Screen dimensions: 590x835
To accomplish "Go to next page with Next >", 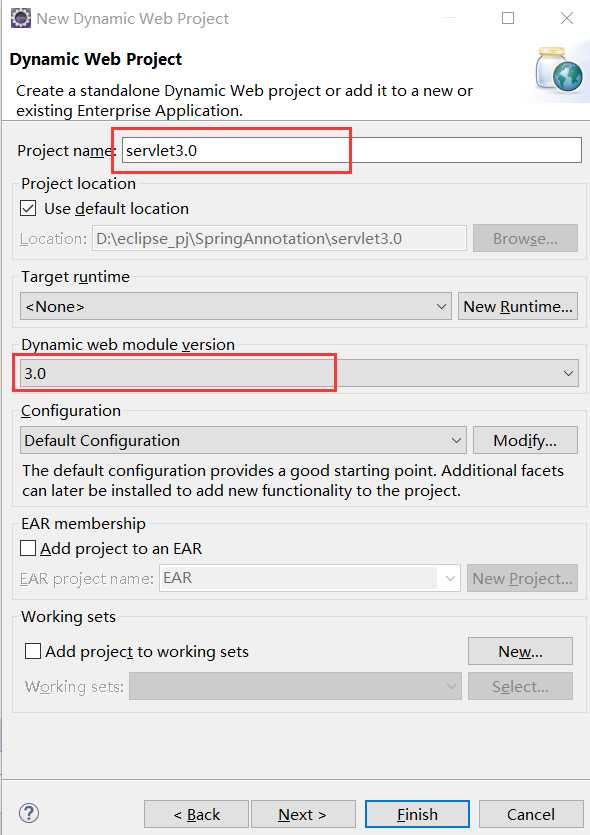I will pyautogui.click(x=303, y=814).
